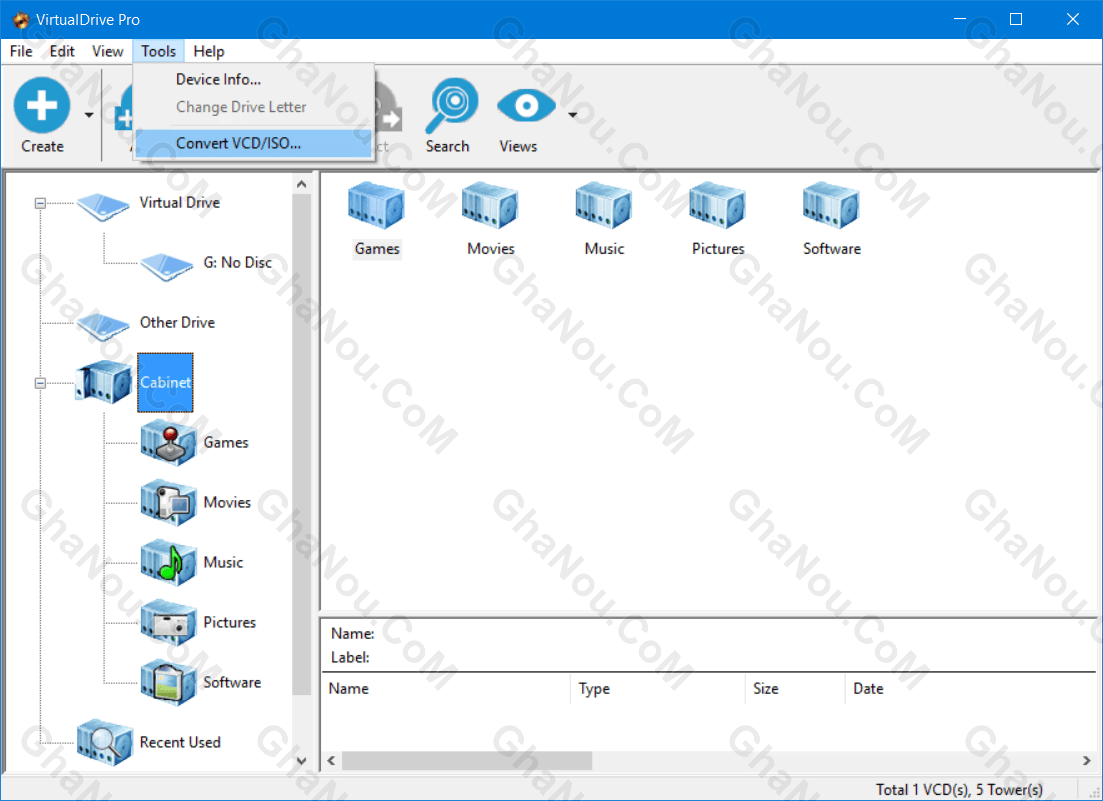Click tree panel scroll up arrow

(302, 184)
